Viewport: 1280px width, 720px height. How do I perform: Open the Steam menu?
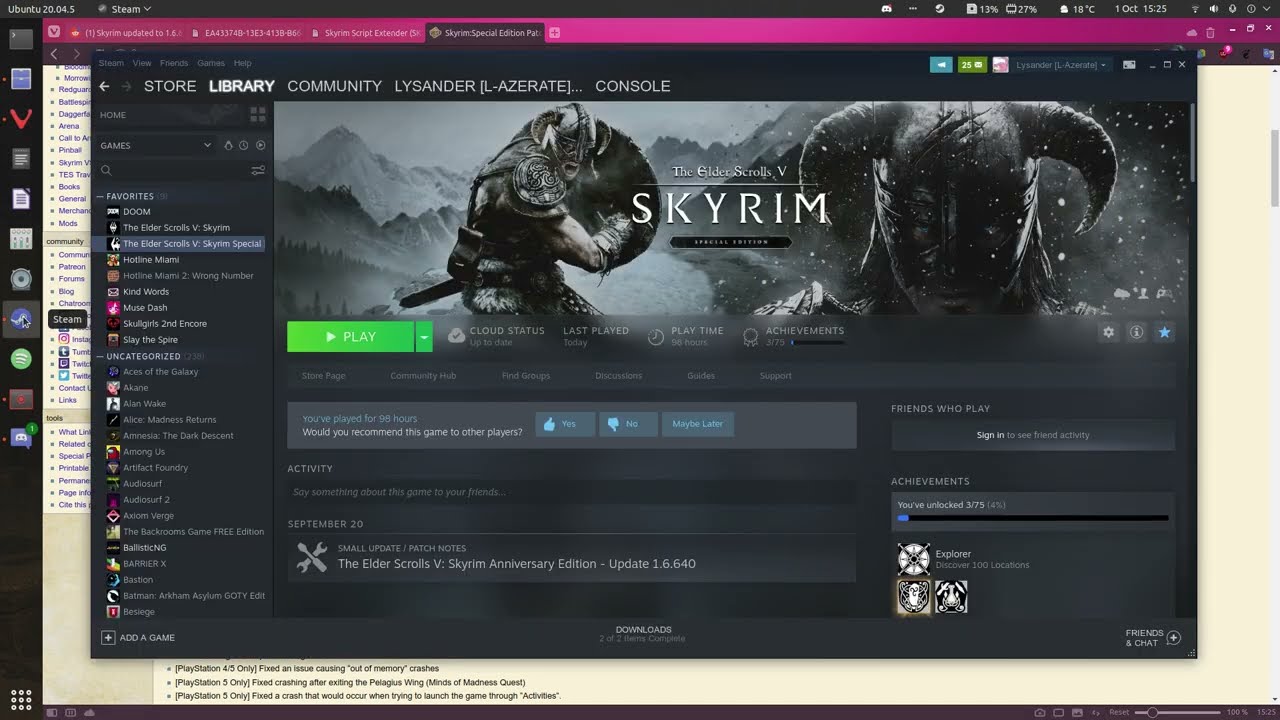(111, 63)
